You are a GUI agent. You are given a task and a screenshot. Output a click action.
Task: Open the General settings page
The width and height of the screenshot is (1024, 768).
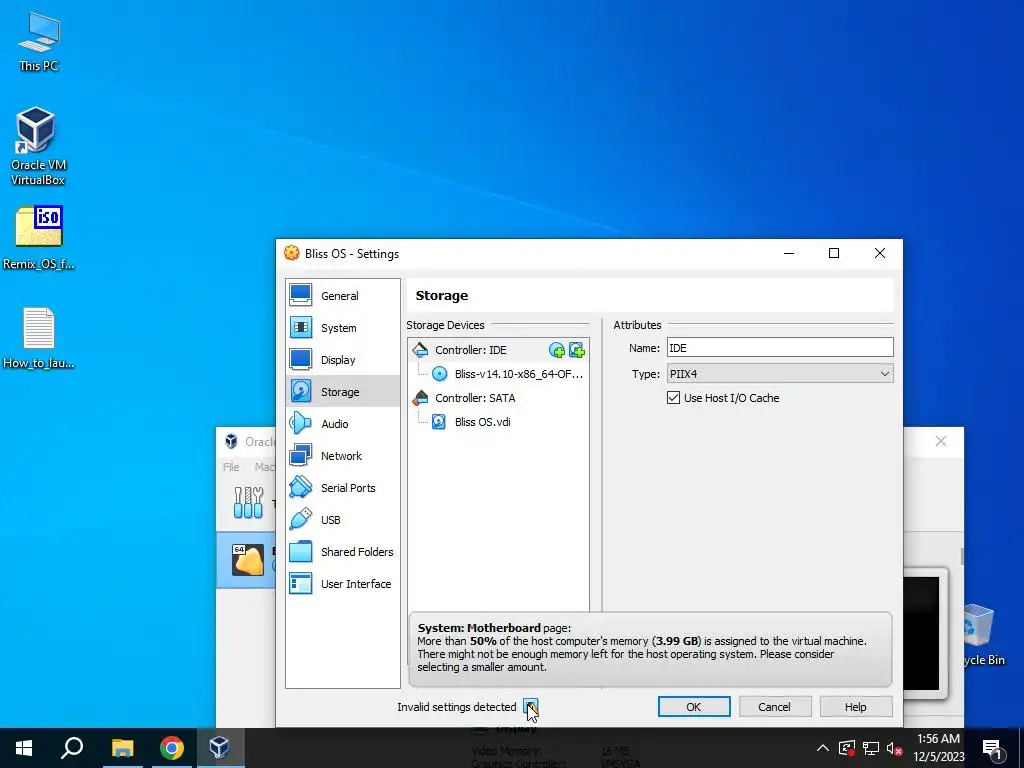tap(342, 296)
